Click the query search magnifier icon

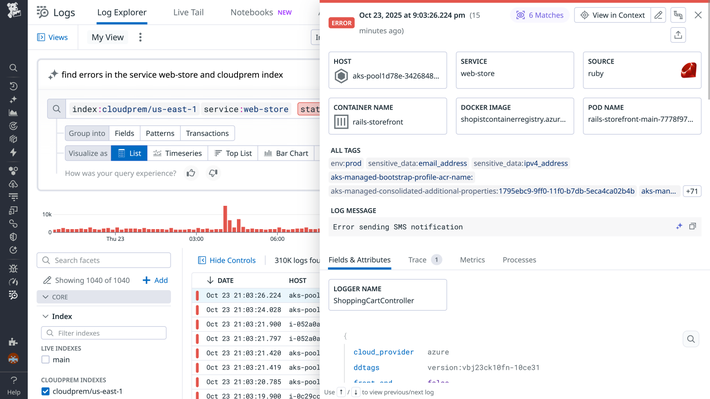click(57, 109)
